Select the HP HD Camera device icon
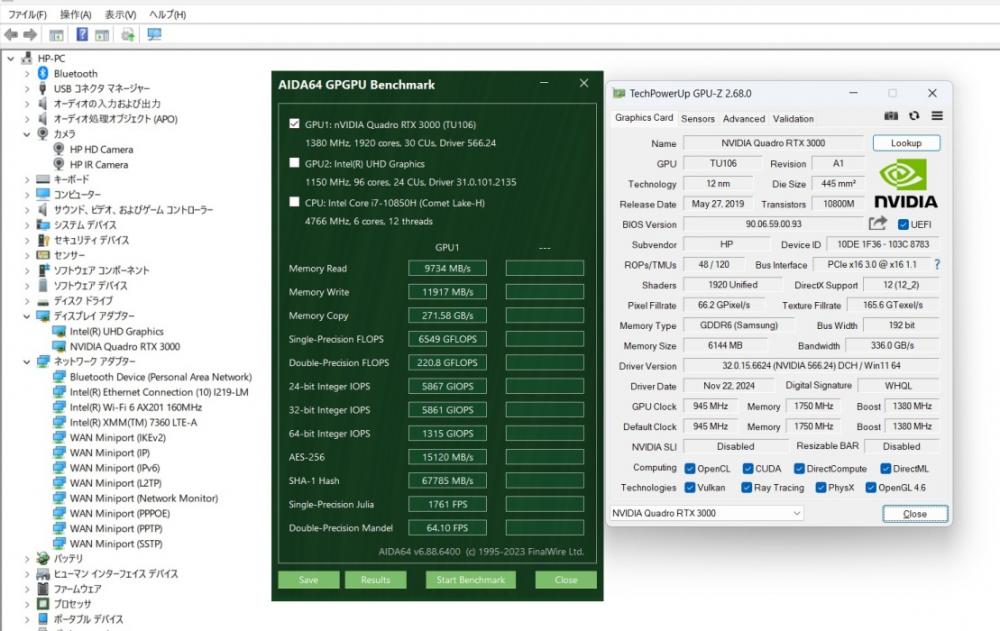The height and width of the screenshot is (631, 1000). click(59, 149)
